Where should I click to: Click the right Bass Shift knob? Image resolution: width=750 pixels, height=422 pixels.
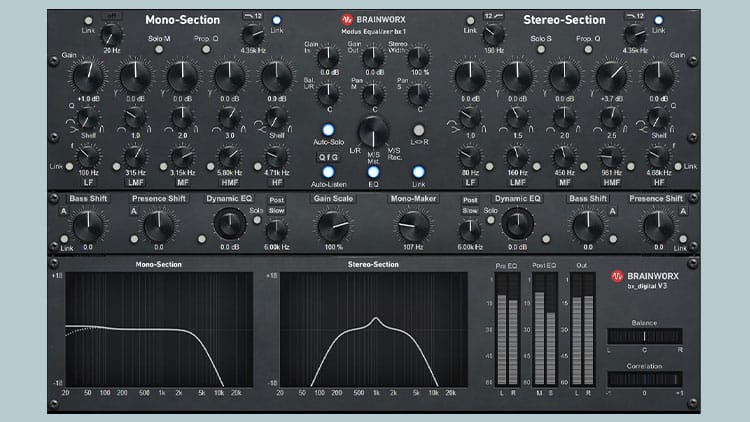pos(588,226)
